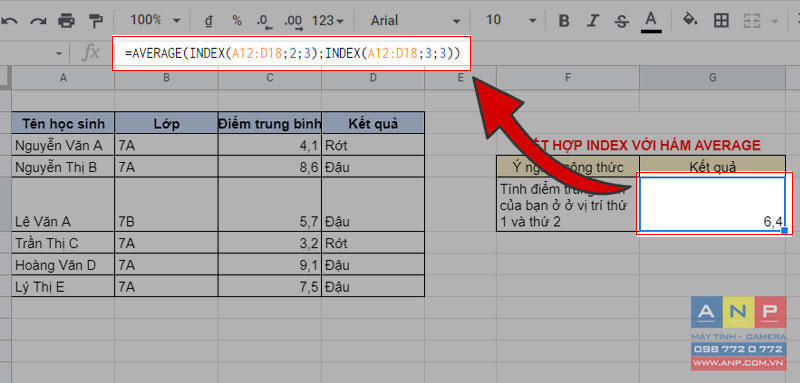Apply percent format
This screenshot has height=383, width=800.
[237, 20]
